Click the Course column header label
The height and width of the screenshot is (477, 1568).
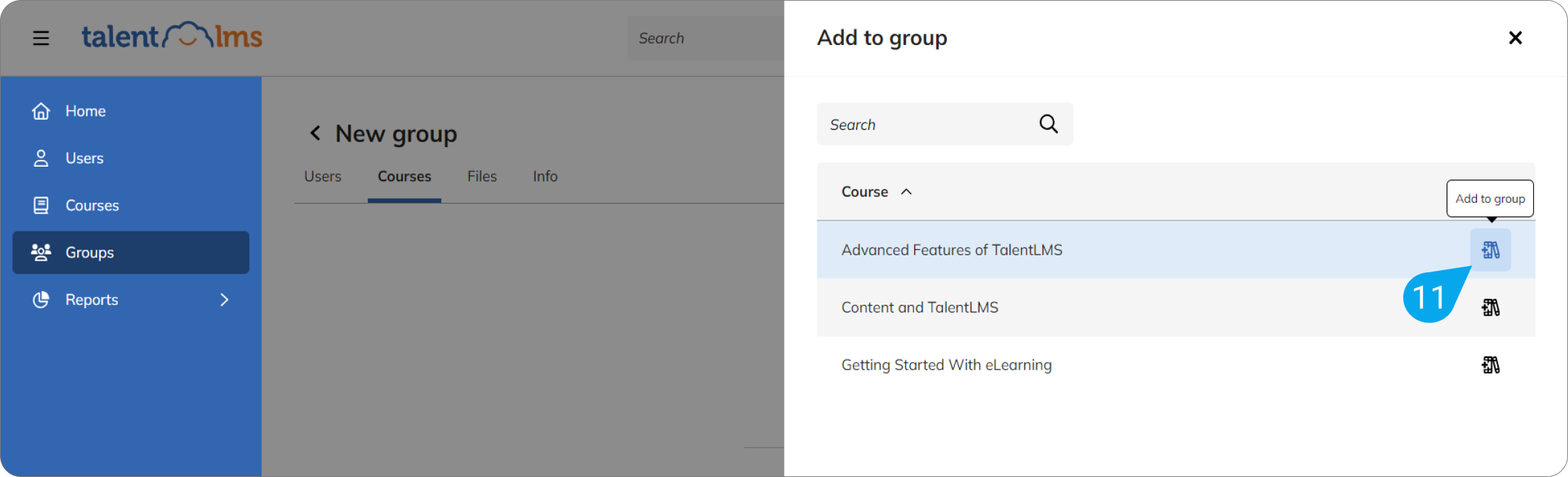(864, 192)
